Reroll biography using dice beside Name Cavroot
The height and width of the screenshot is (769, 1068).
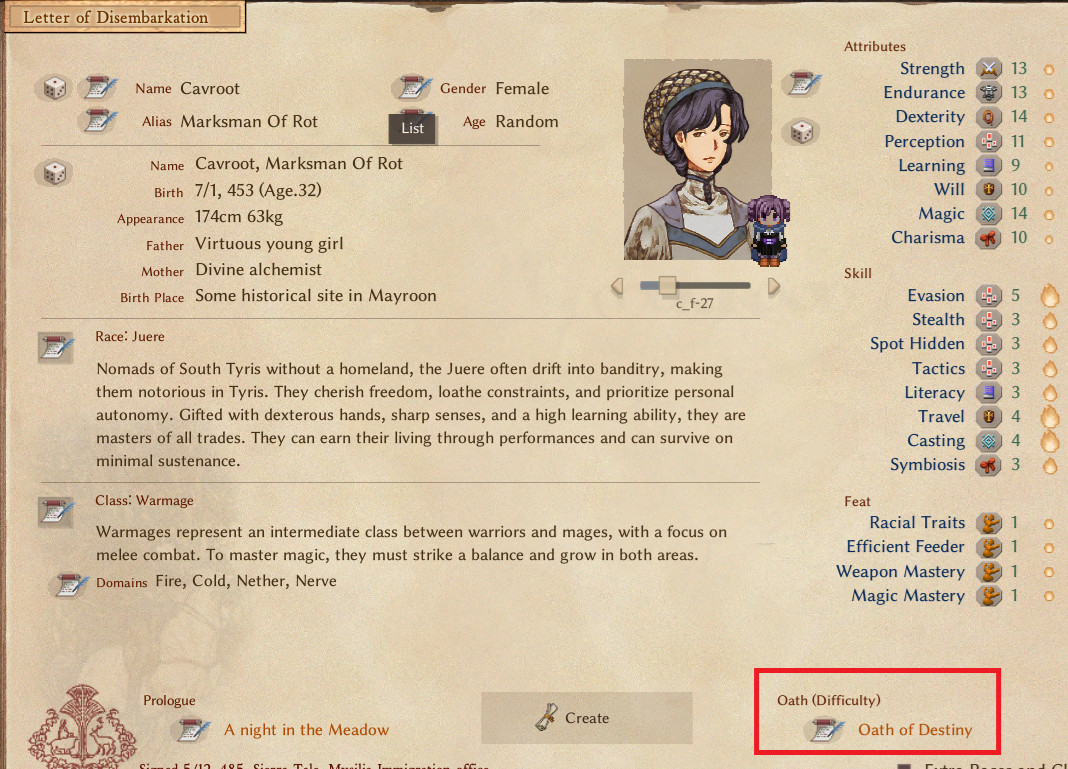tap(54, 172)
